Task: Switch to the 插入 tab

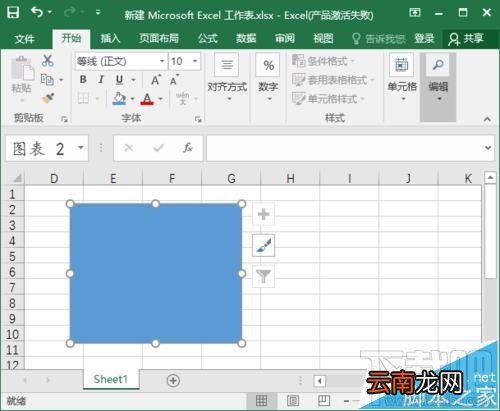Action: pyautogui.click(x=110, y=38)
